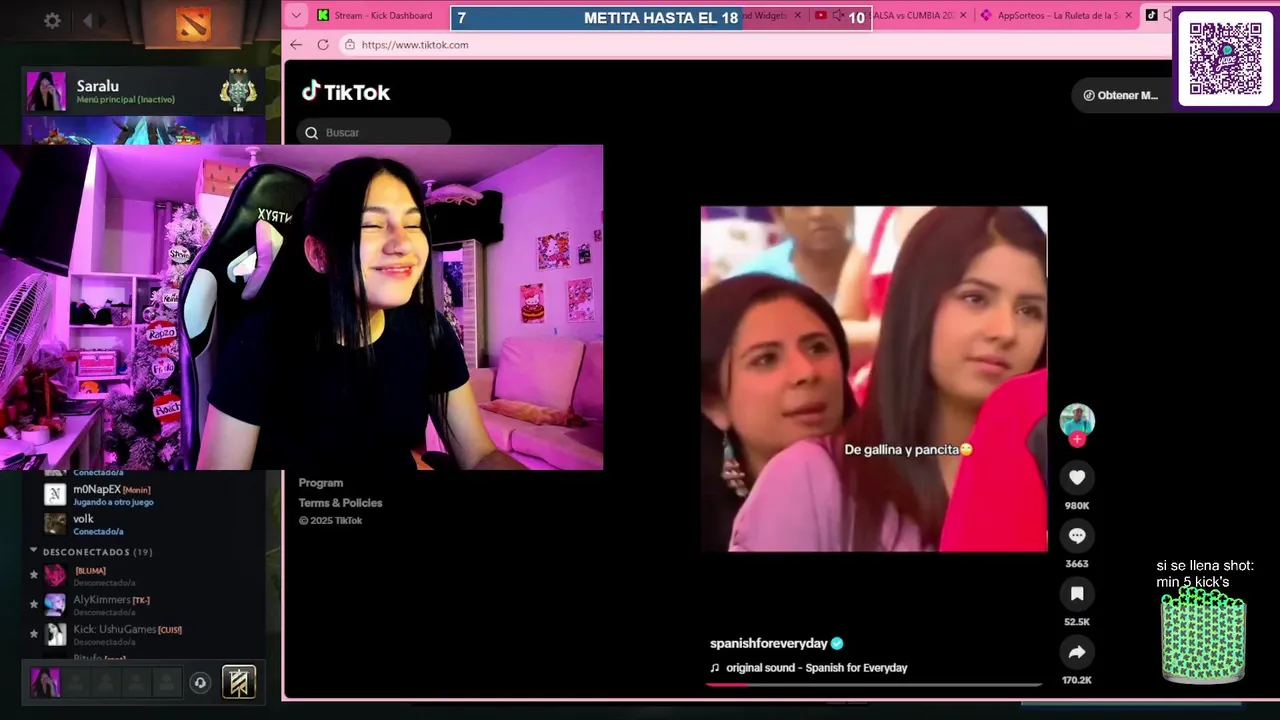Follow creator via red plus badge

pos(1077,439)
